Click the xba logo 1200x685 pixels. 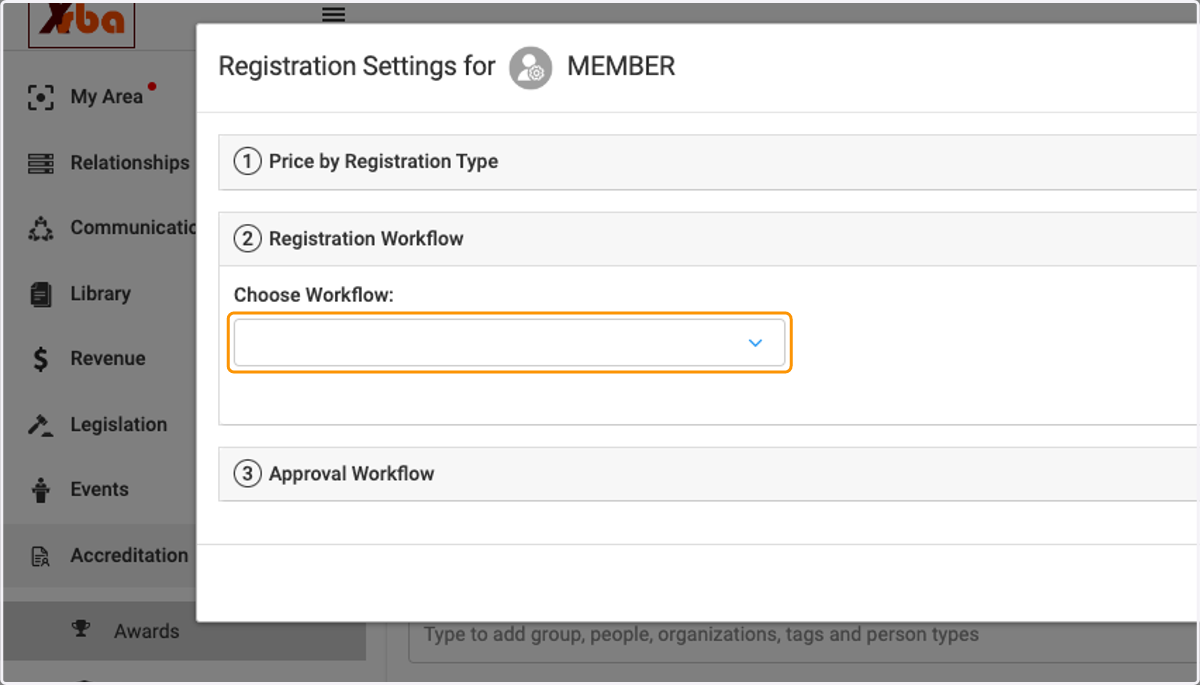(x=81, y=24)
